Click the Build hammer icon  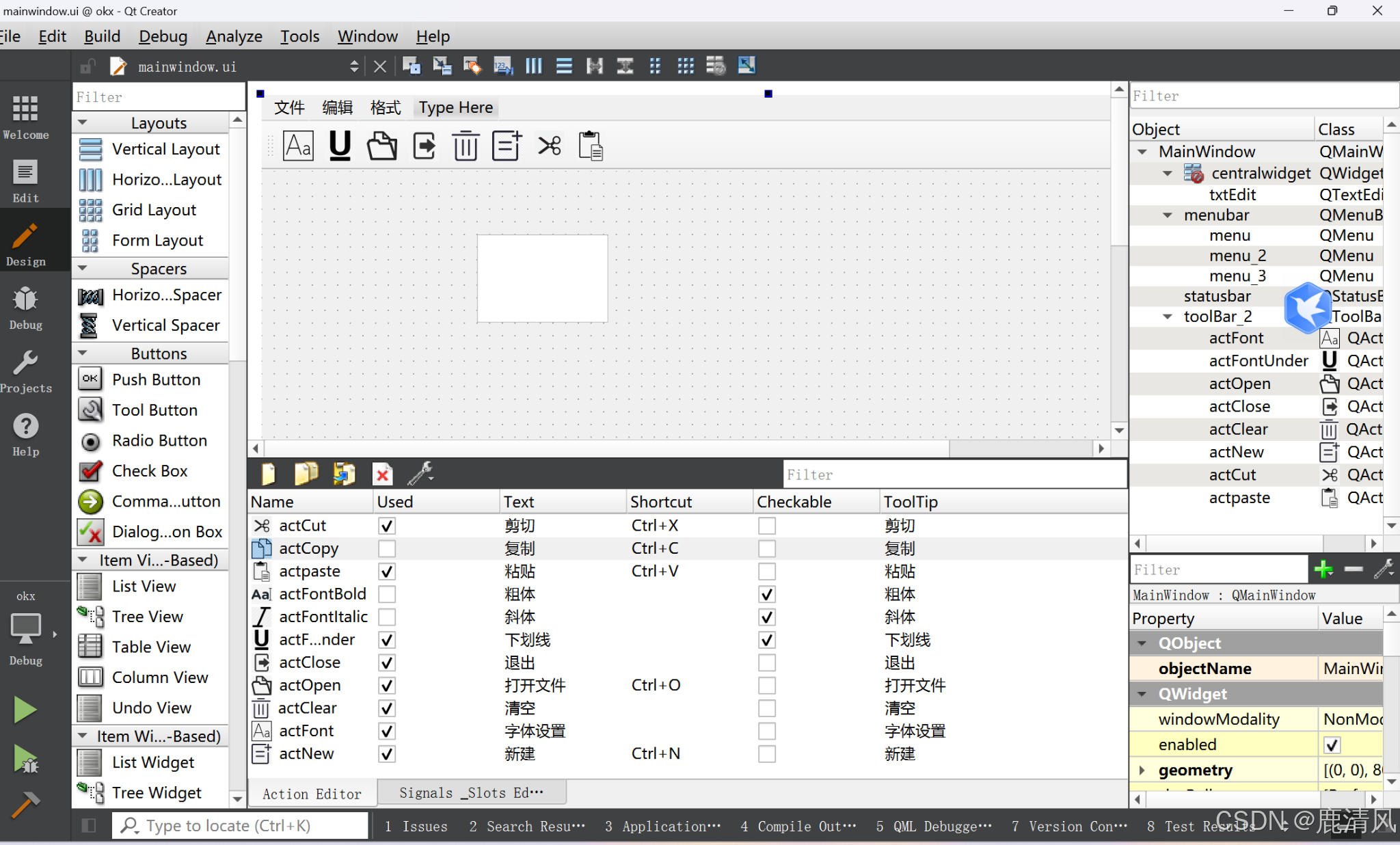pyautogui.click(x=25, y=805)
